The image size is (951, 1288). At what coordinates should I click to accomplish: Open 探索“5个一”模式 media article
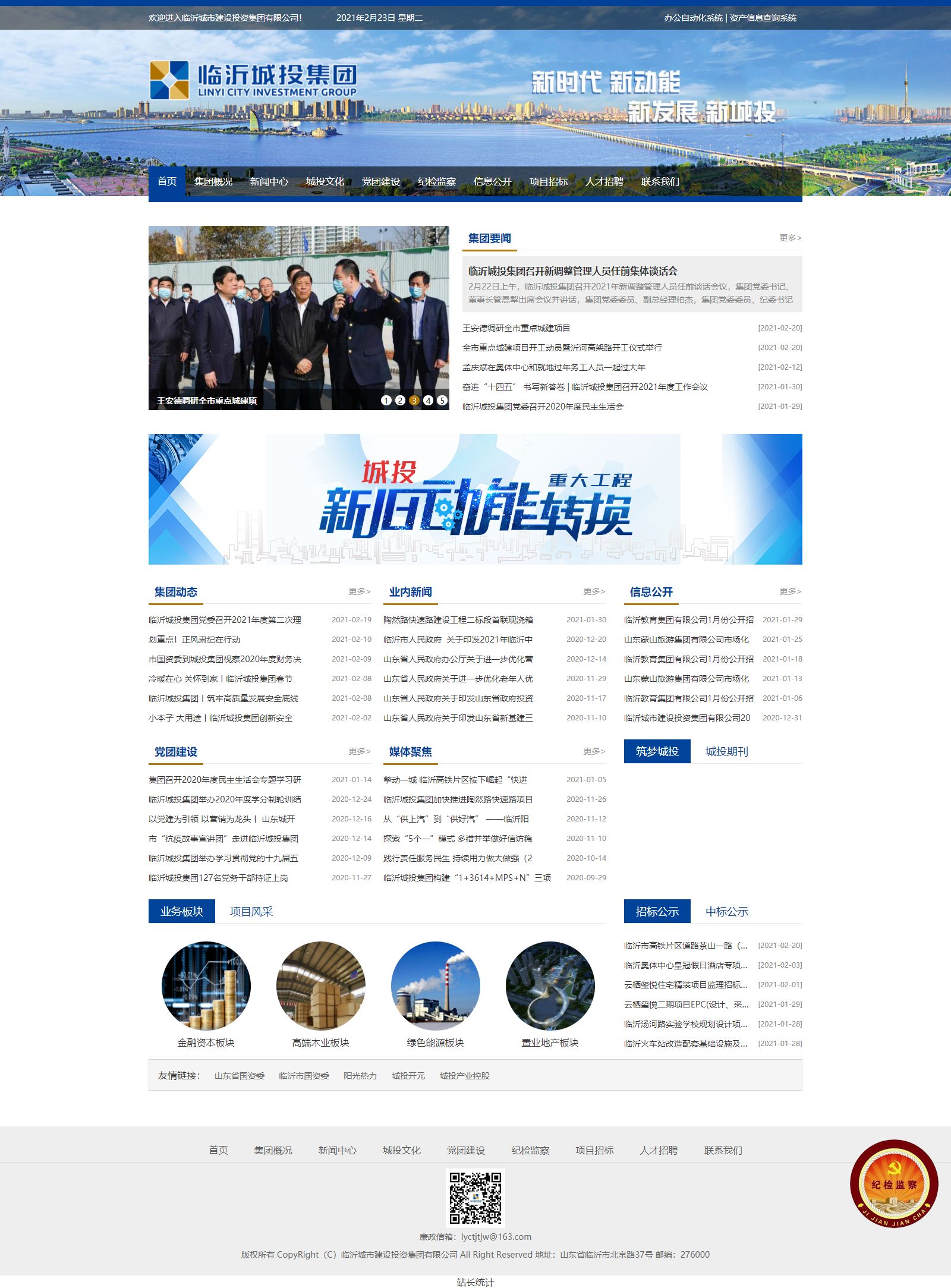tap(458, 839)
